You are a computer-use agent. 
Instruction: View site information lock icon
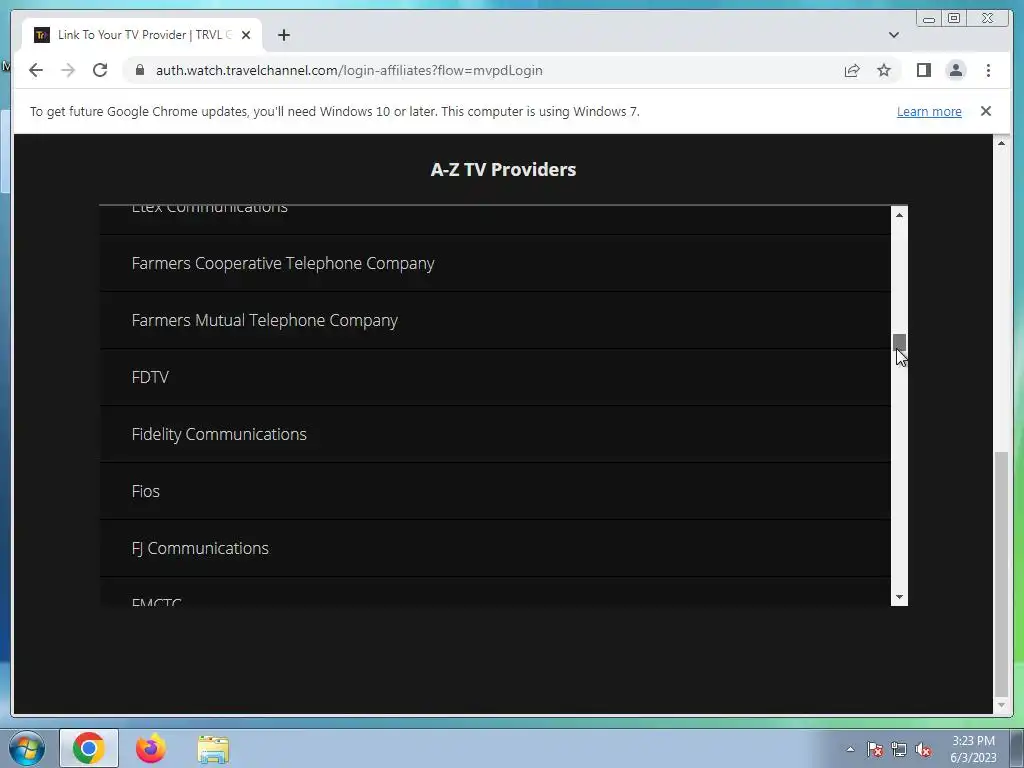tap(139, 70)
